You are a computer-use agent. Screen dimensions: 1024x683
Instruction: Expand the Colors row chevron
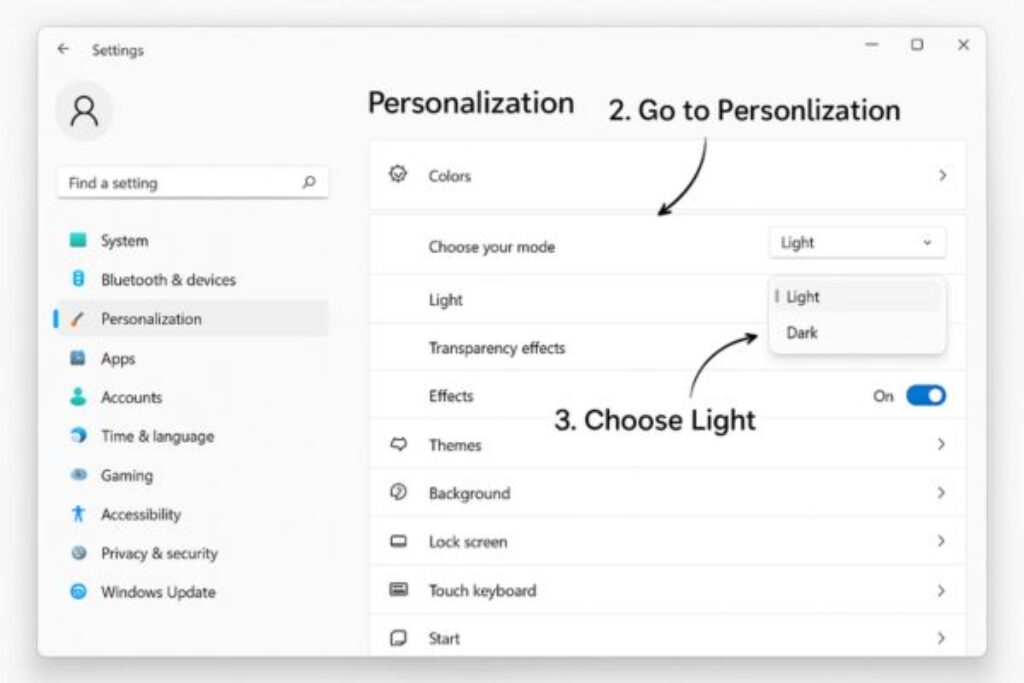tap(942, 175)
